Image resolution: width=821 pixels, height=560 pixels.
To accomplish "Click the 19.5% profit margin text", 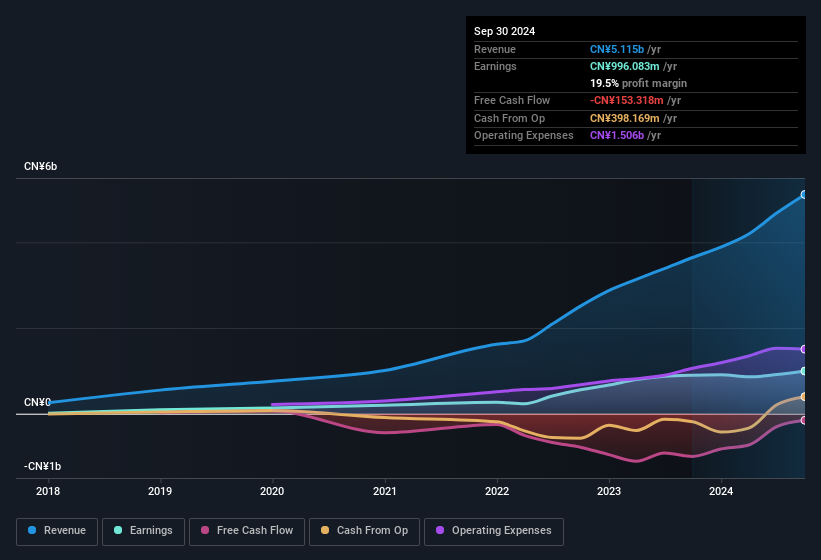I will pos(638,83).
